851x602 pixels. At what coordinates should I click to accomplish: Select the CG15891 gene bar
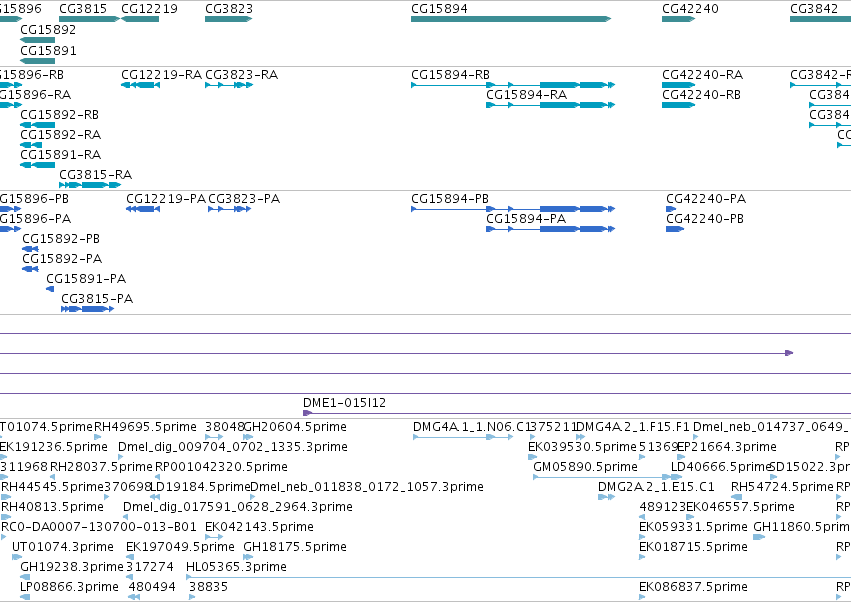[x=37, y=60]
